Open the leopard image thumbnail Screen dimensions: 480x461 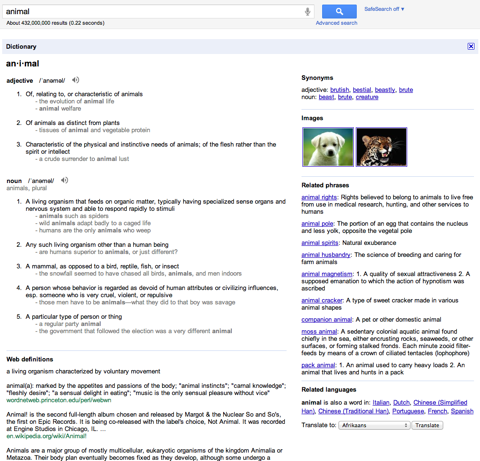381,147
